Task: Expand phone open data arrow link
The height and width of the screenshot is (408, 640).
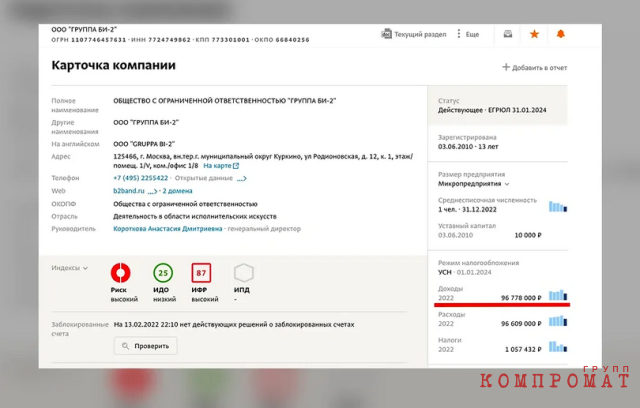Action: (242, 179)
